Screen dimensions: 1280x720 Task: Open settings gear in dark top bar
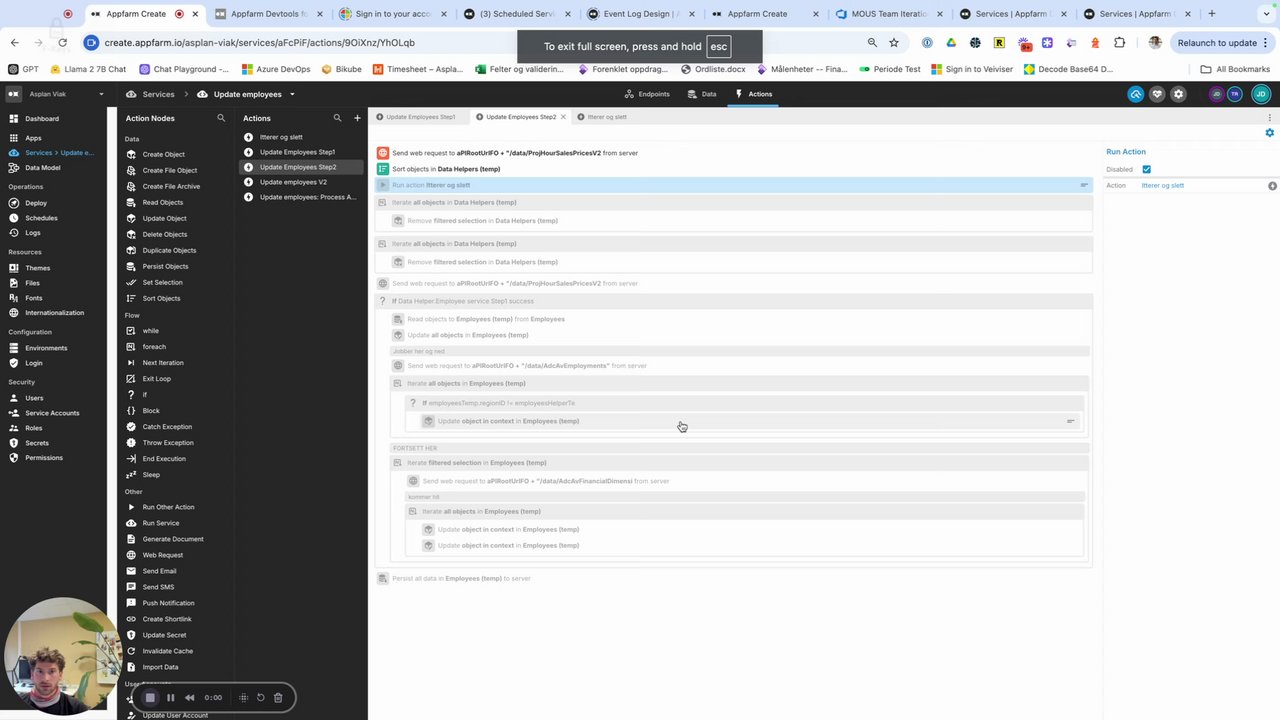coord(1178,94)
